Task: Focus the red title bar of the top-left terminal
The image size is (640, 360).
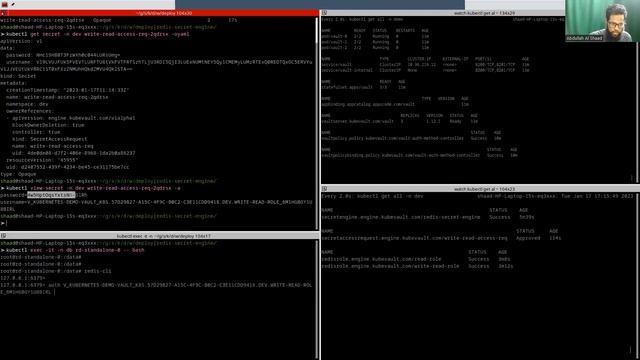Action: [x=159, y=13]
